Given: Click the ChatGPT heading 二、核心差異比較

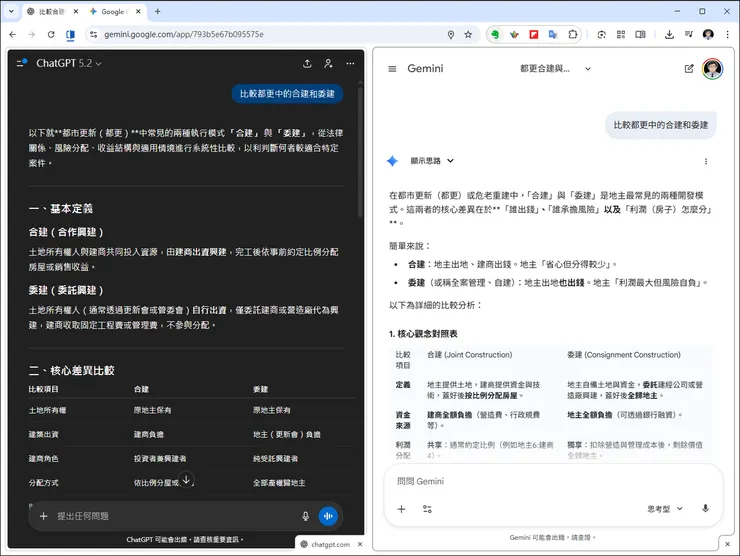Looking at the screenshot, I should 72,371.
